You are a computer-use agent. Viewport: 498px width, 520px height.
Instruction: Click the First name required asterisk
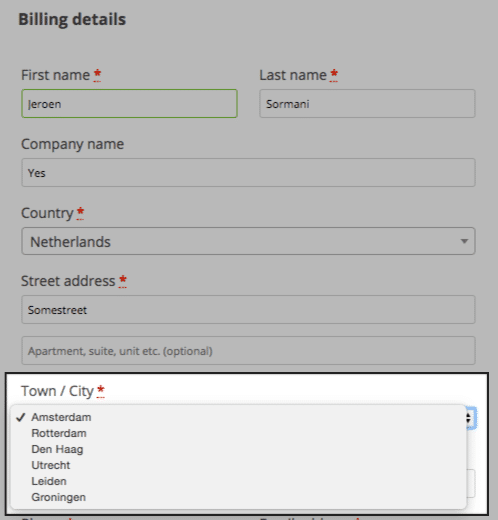tap(97, 75)
